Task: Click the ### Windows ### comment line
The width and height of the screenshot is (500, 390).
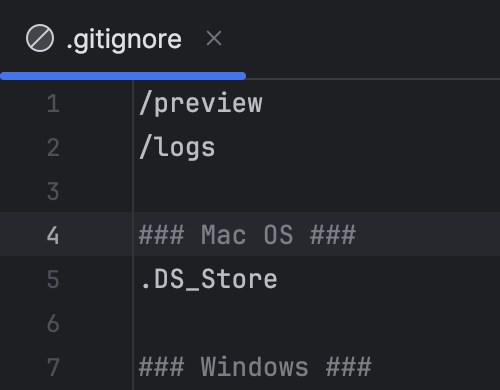Action: tap(255, 367)
